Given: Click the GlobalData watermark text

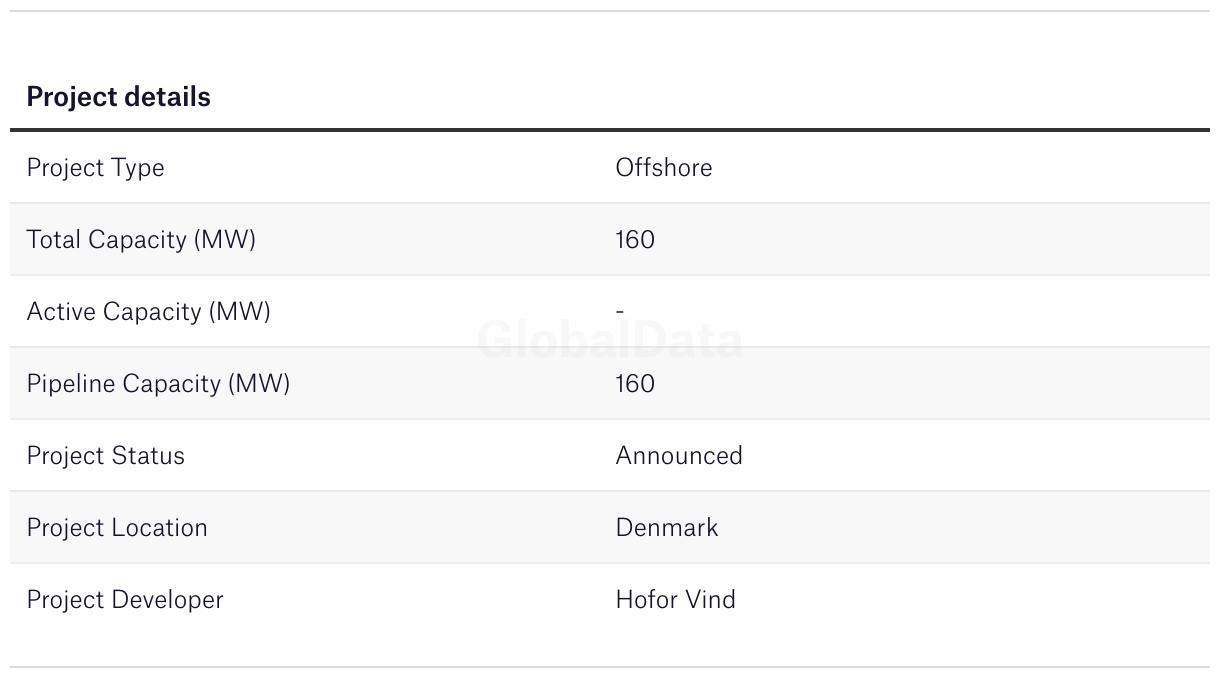Looking at the screenshot, I should coord(610,340).
